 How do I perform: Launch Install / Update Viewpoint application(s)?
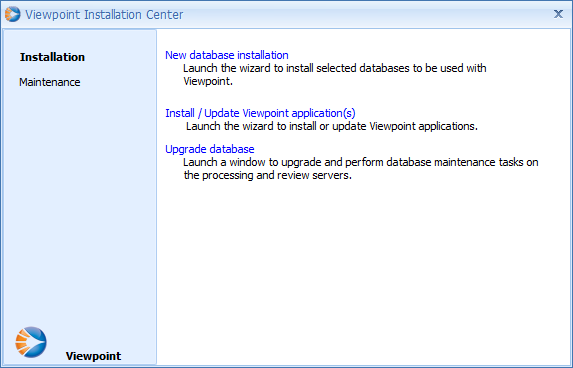[260, 113]
